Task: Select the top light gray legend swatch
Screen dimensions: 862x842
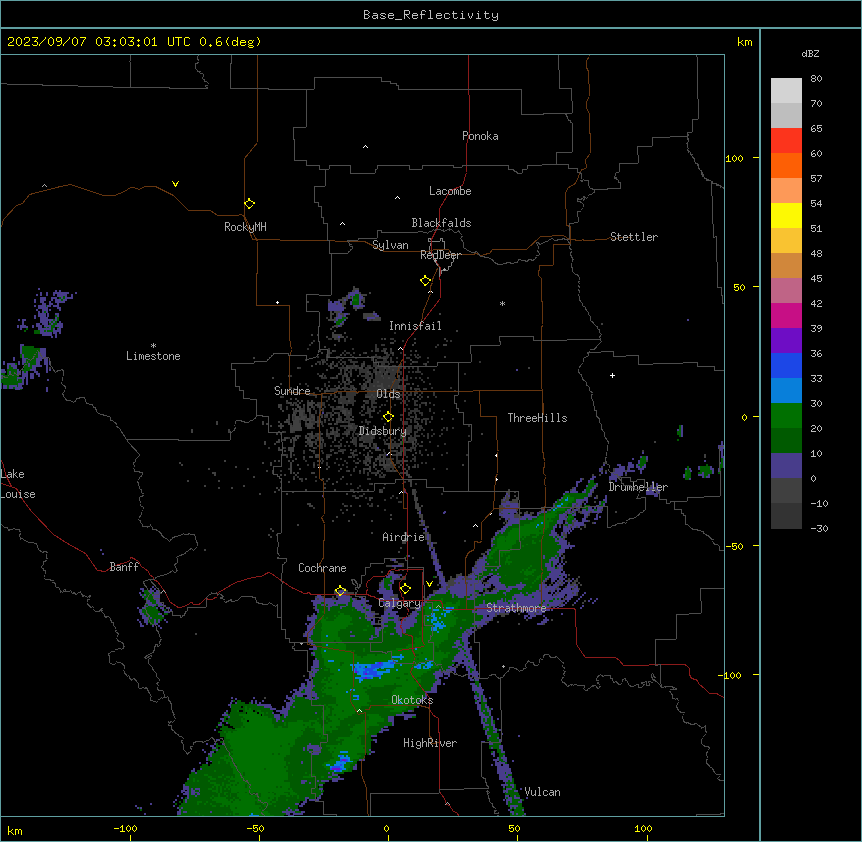Action: pos(786,91)
